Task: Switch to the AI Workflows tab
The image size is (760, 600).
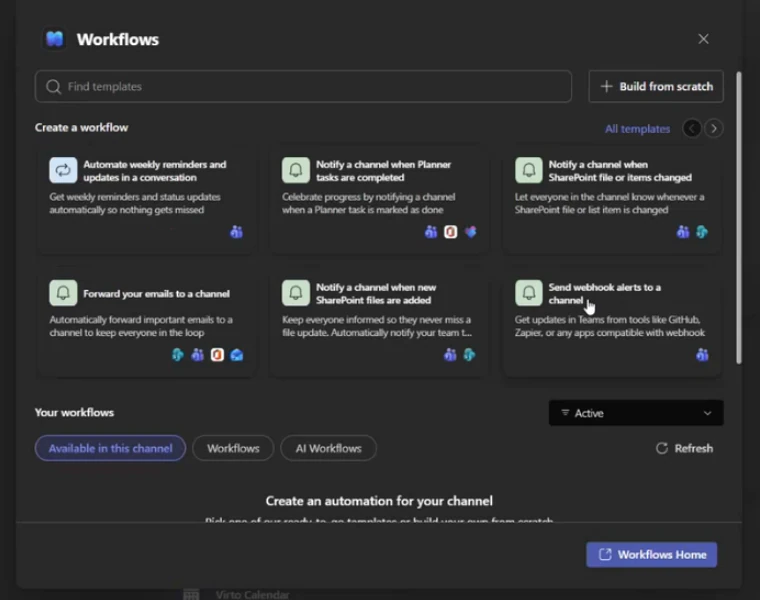Action: tap(329, 448)
